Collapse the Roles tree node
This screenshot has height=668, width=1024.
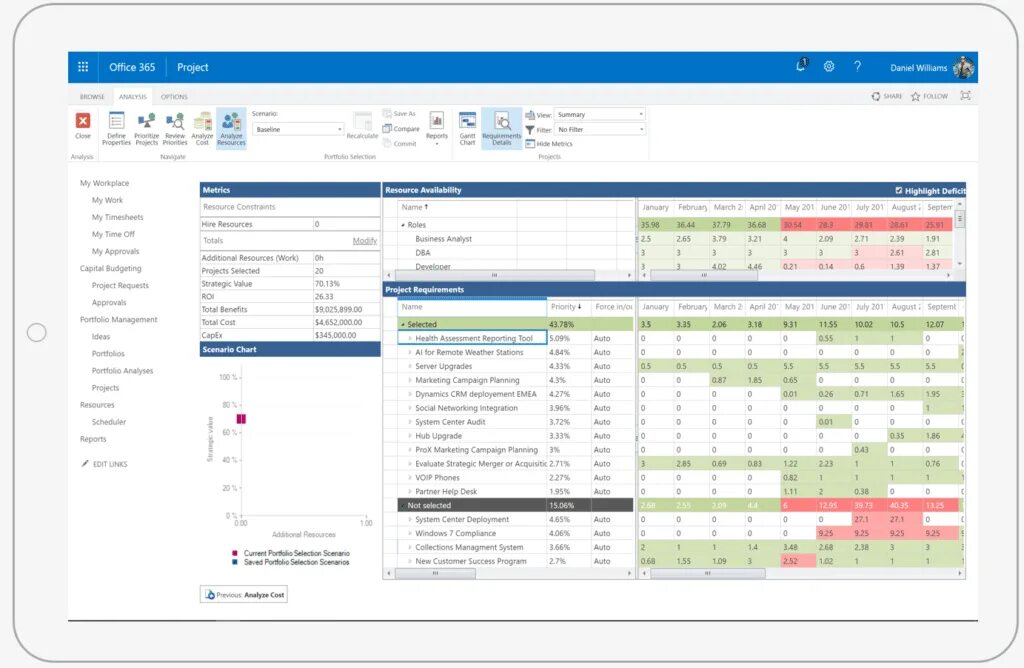403,225
